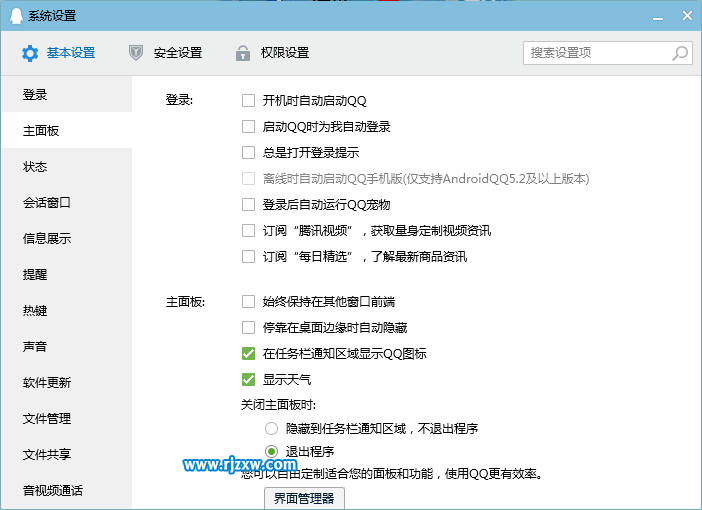702x510 pixels.
Task: Check 离线时自动启动QQ手机版 option
Action: pos(248,179)
